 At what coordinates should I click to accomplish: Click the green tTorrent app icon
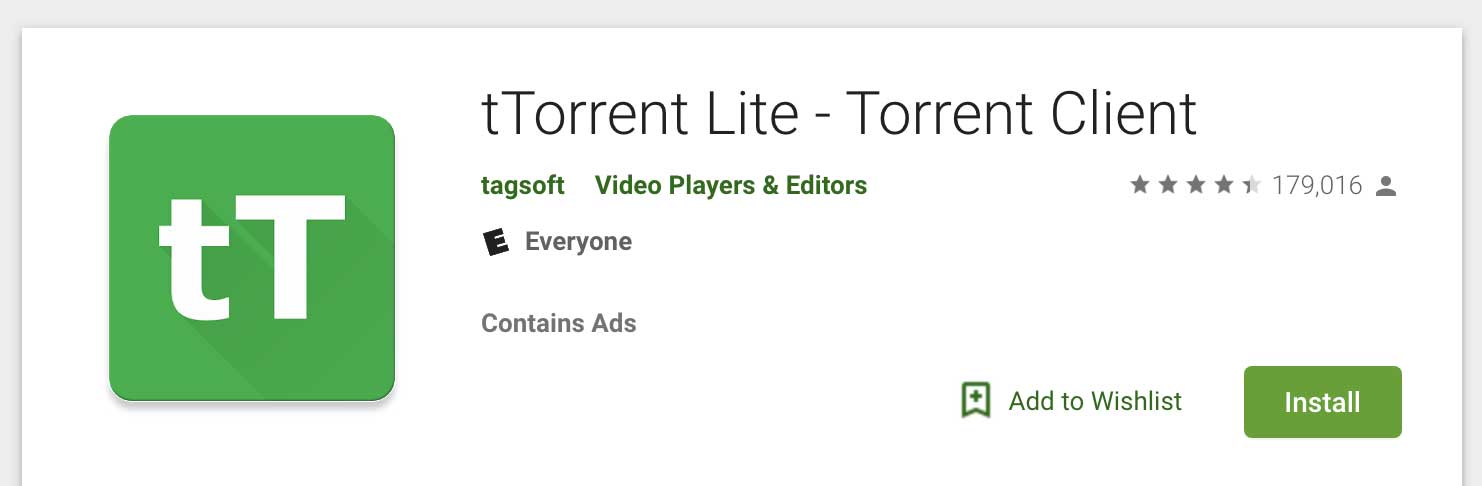coord(252,258)
